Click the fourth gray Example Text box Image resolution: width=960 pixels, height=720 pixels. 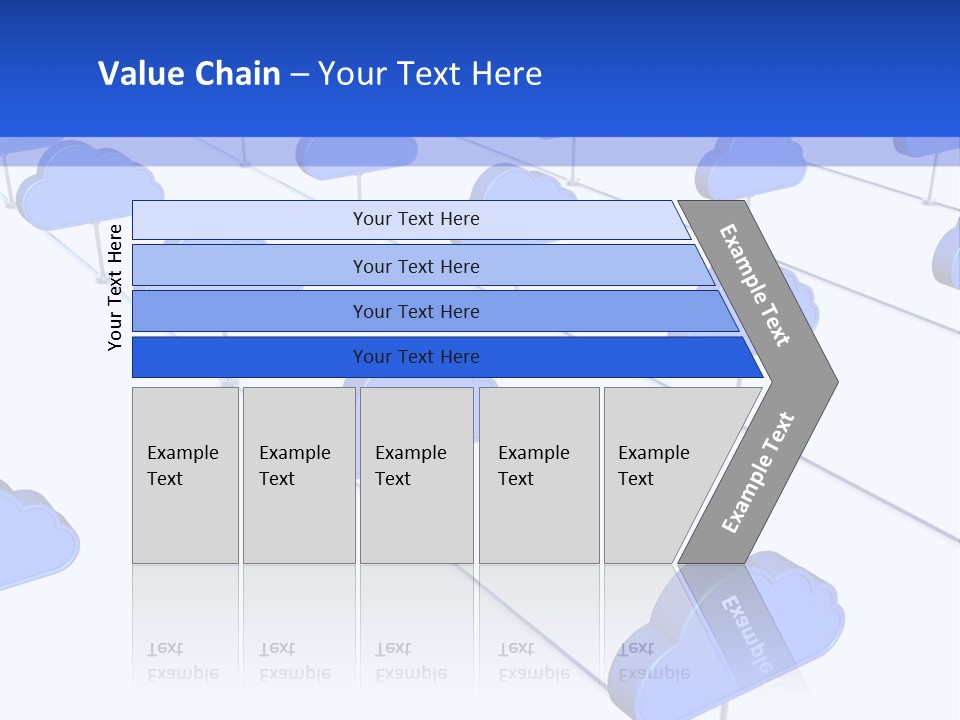(539, 475)
